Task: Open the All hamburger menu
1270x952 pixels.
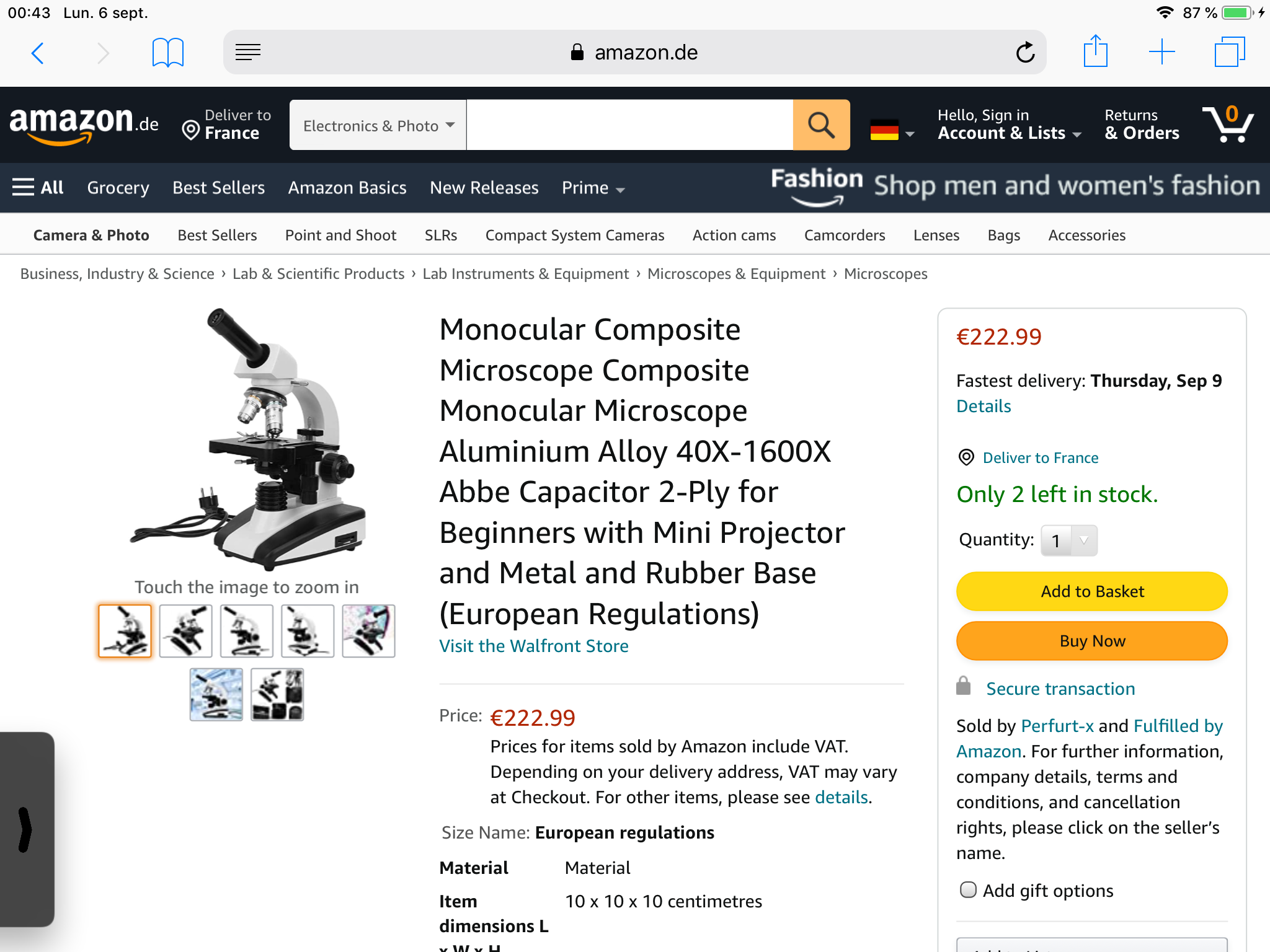Action: point(38,187)
